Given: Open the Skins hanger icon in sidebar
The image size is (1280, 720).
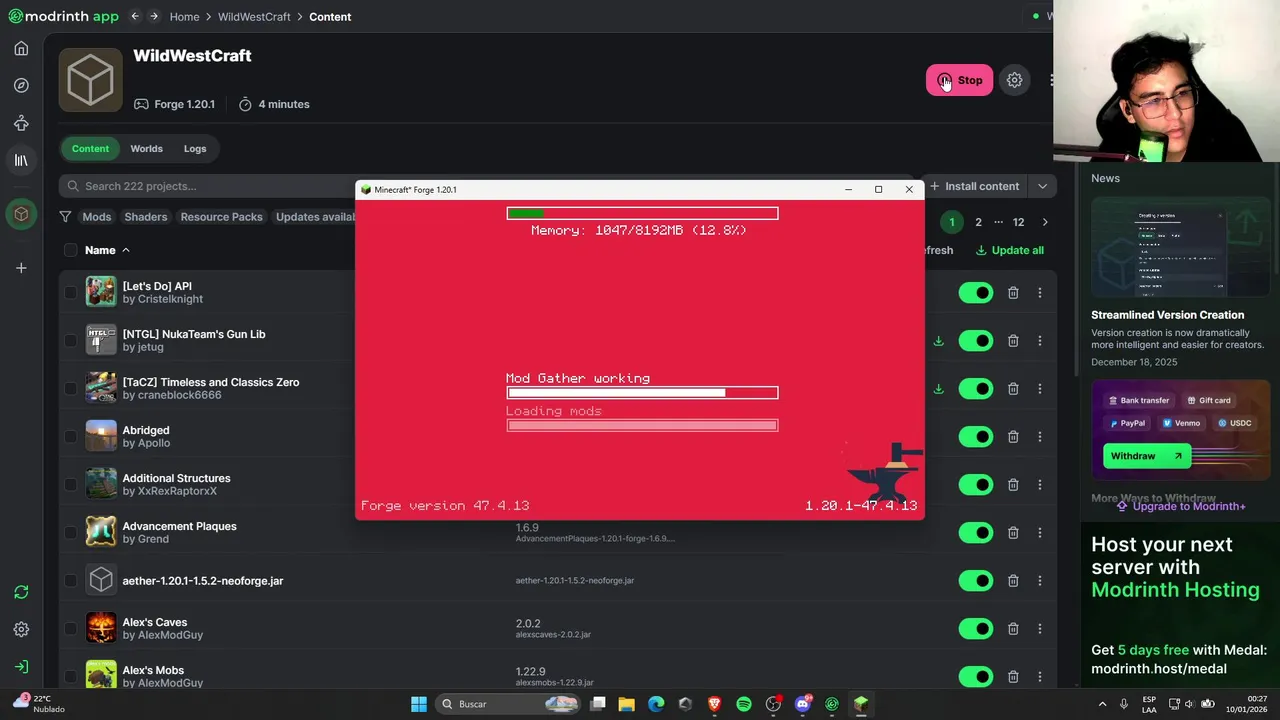Looking at the screenshot, I should pyautogui.click(x=21, y=123).
